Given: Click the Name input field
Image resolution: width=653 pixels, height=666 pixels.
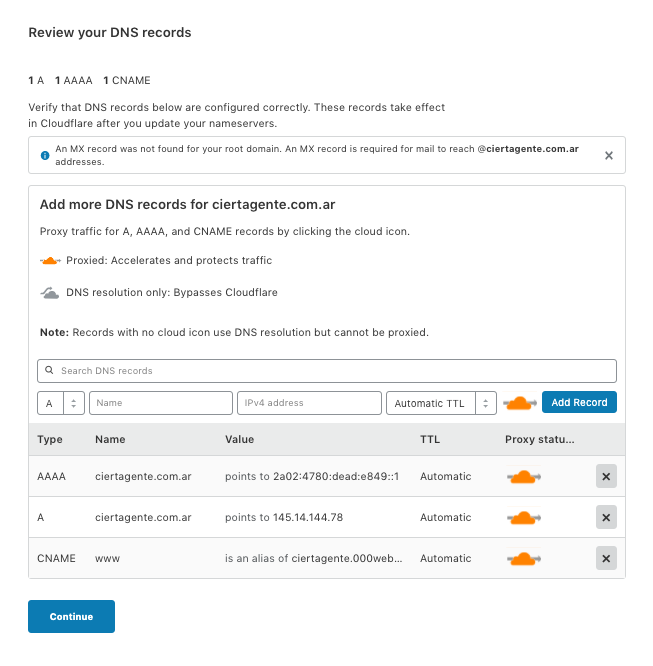Looking at the screenshot, I should tap(160, 403).
